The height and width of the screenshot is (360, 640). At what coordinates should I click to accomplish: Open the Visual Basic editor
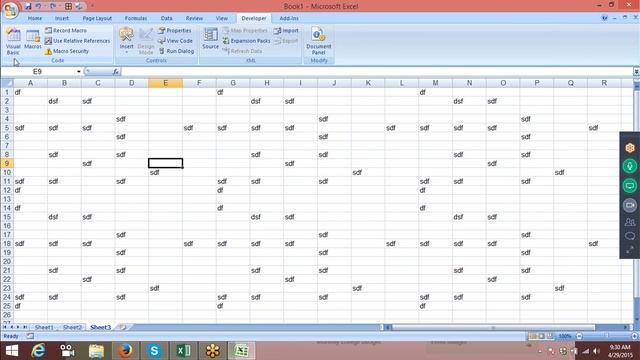coord(13,41)
